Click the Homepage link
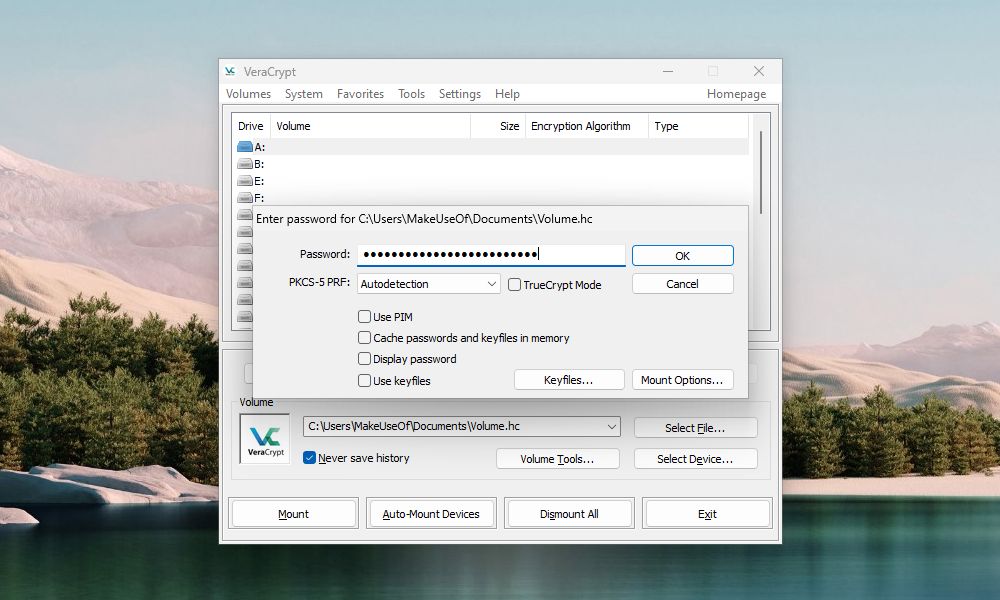Viewport: 1000px width, 600px height. coord(736,94)
